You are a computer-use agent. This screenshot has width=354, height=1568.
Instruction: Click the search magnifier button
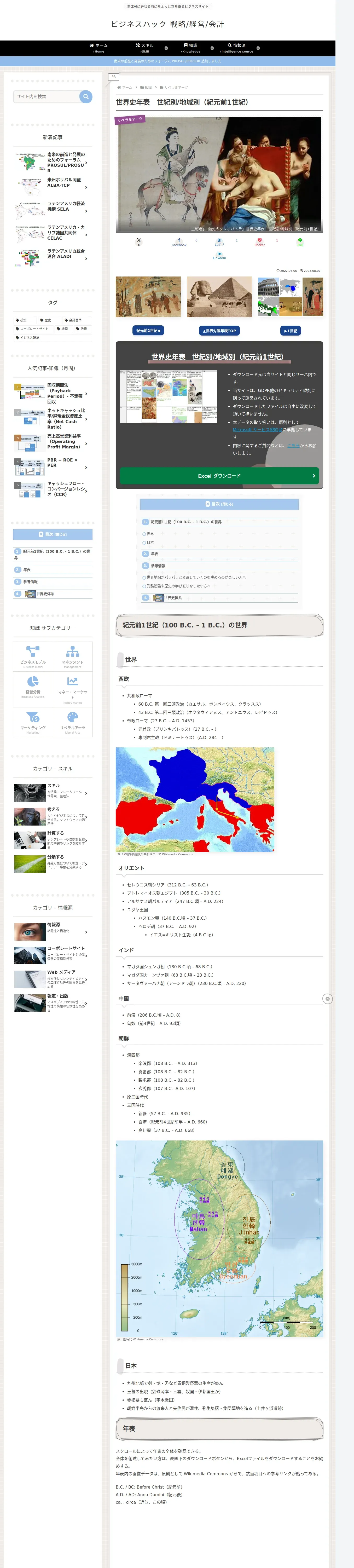(x=86, y=96)
